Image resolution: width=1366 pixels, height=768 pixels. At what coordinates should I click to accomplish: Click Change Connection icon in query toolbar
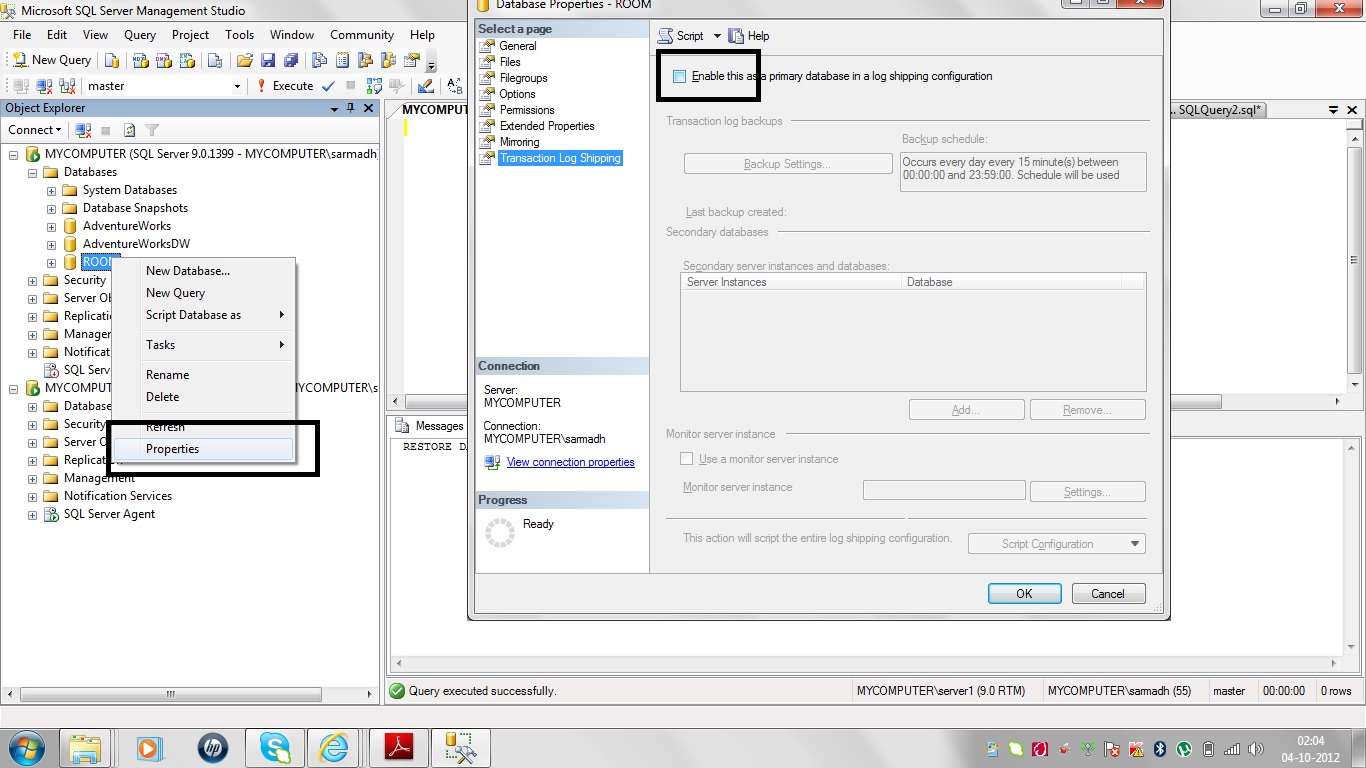[x=66, y=86]
